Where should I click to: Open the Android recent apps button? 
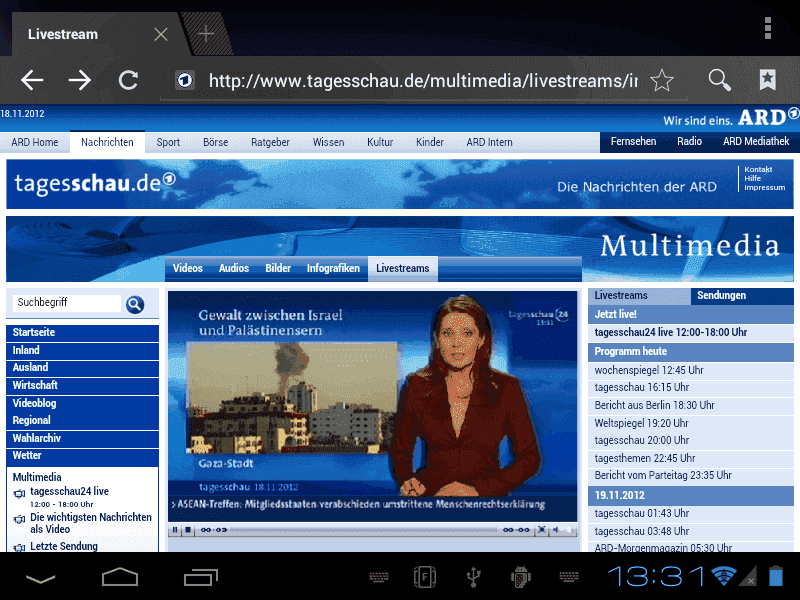[x=201, y=577]
